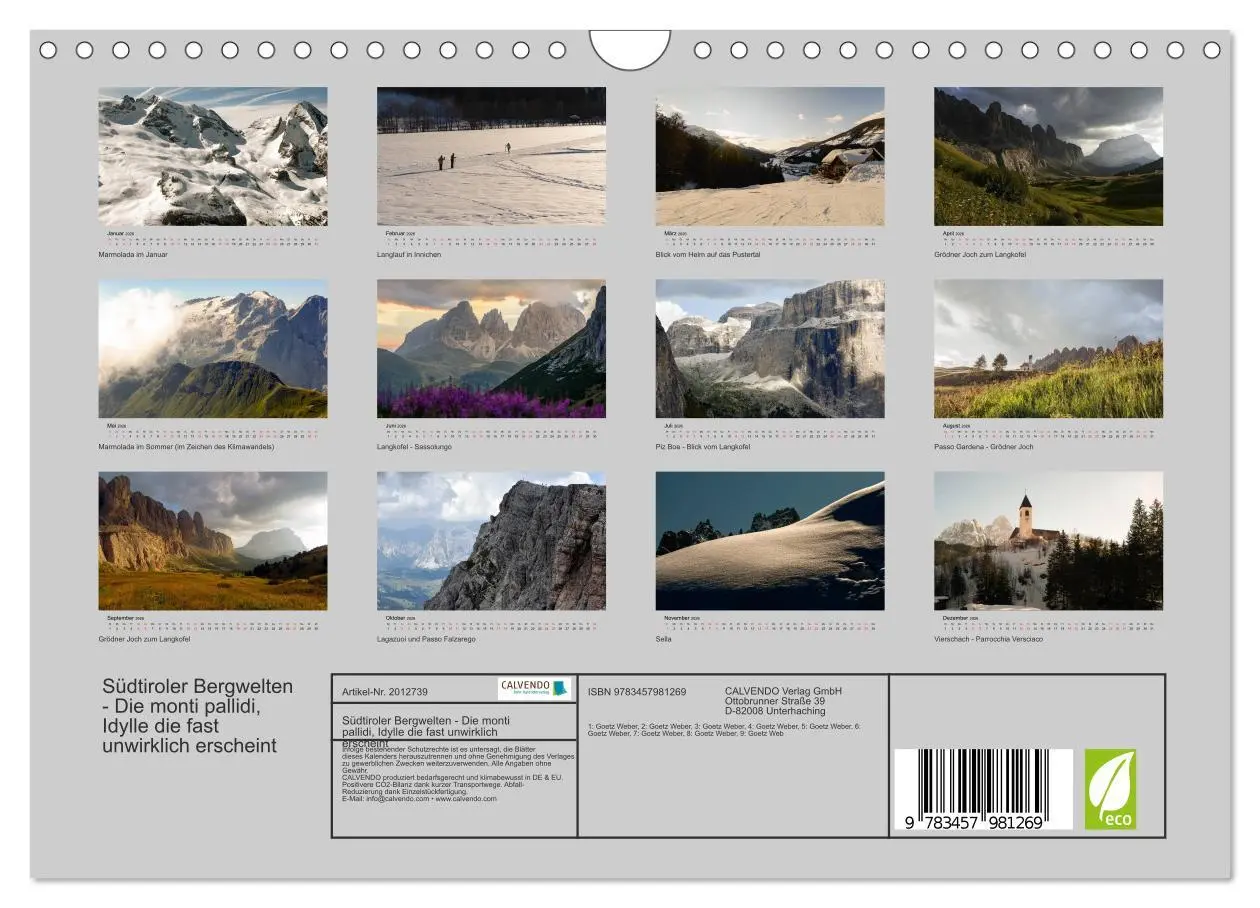1260x908 pixels.
Task: Click caption 'Vierschach - Parrocchia Versciaco'
Action: tap(989, 639)
